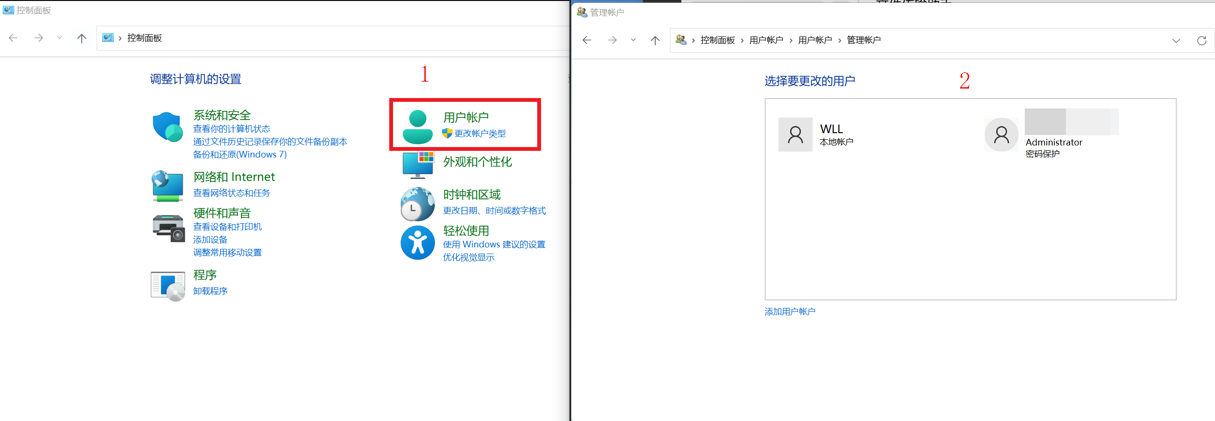This screenshot has width=1215, height=421.
Task: Click the 控制面板 breadcrumb in Manage Accounts path
Action: pyautogui.click(x=717, y=41)
